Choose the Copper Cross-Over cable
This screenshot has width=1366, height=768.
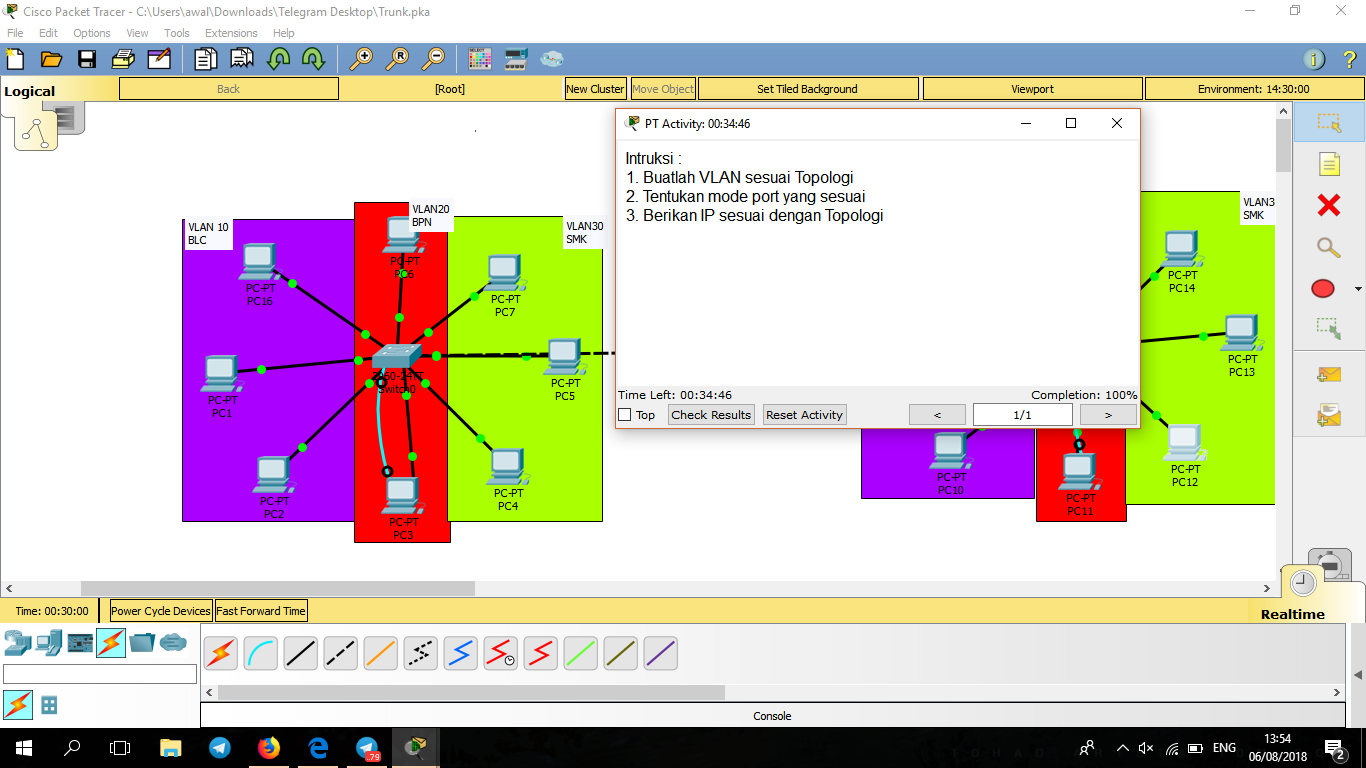pos(340,653)
